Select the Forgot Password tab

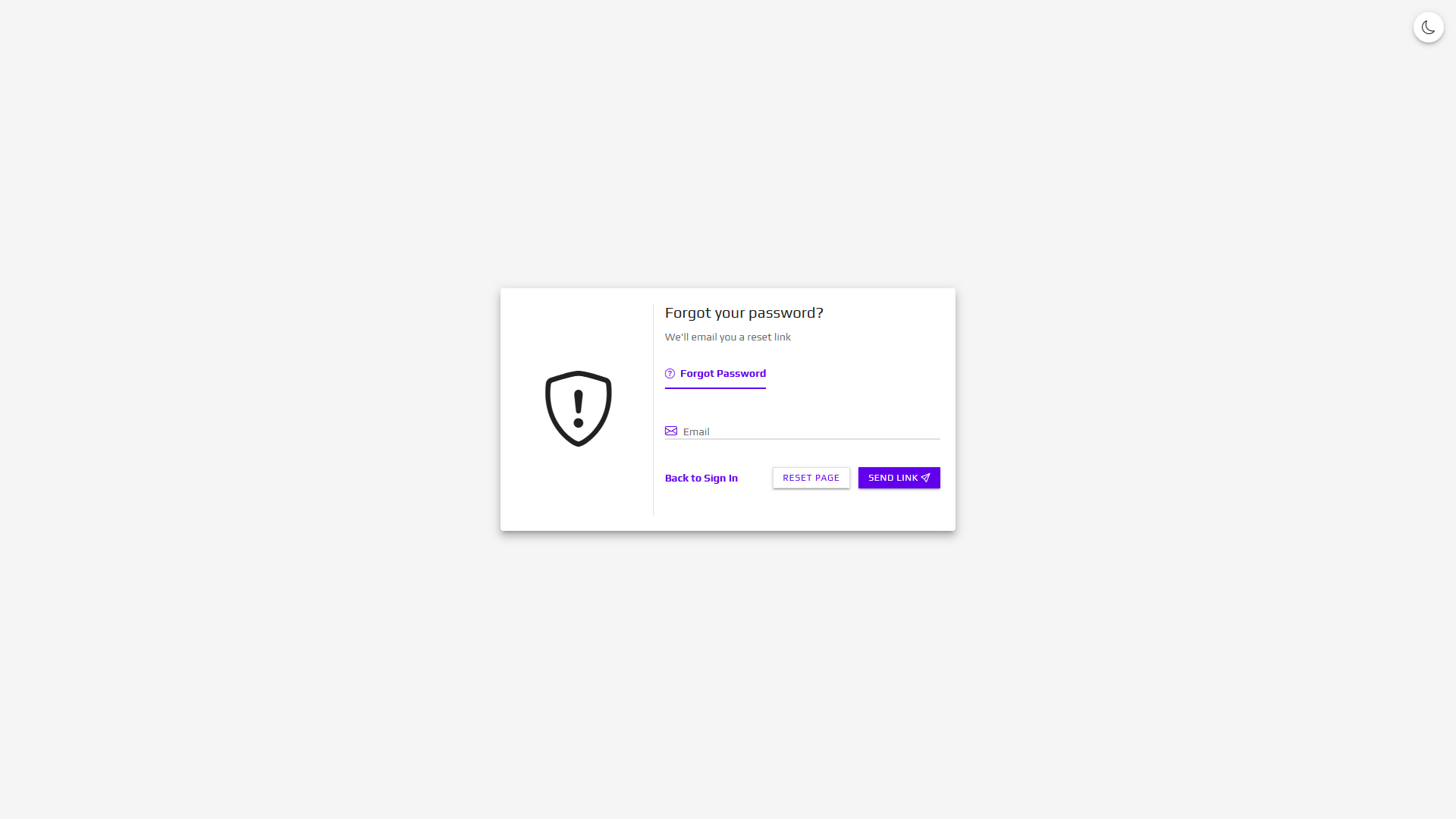click(x=715, y=374)
